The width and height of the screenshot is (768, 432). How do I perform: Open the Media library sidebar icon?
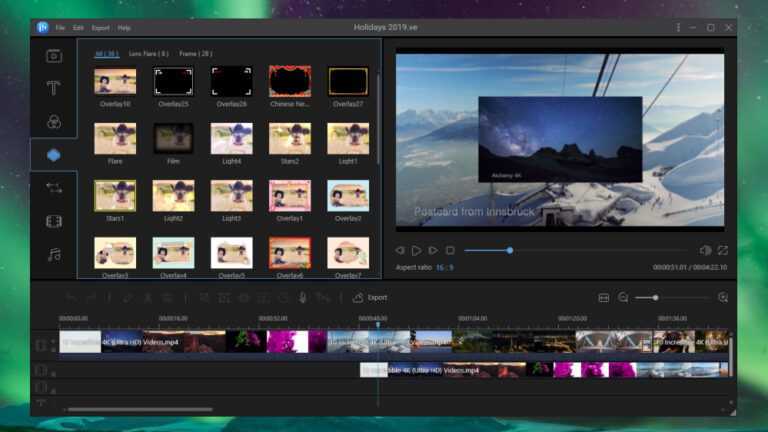(54, 56)
